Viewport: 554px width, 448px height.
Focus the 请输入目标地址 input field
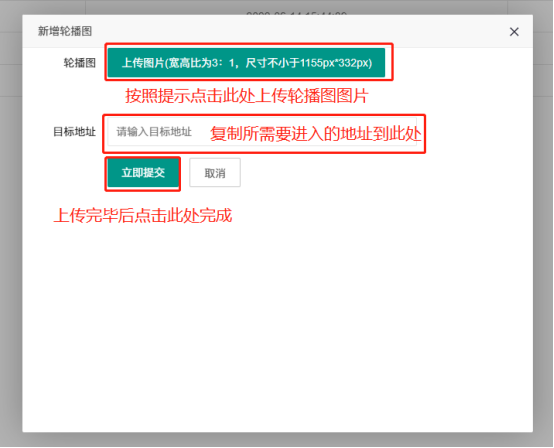(x=262, y=132)
